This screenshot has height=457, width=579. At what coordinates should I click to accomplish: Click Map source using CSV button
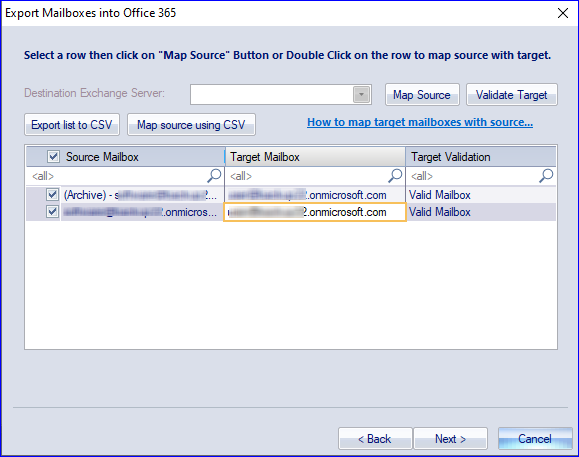point(191,125)
